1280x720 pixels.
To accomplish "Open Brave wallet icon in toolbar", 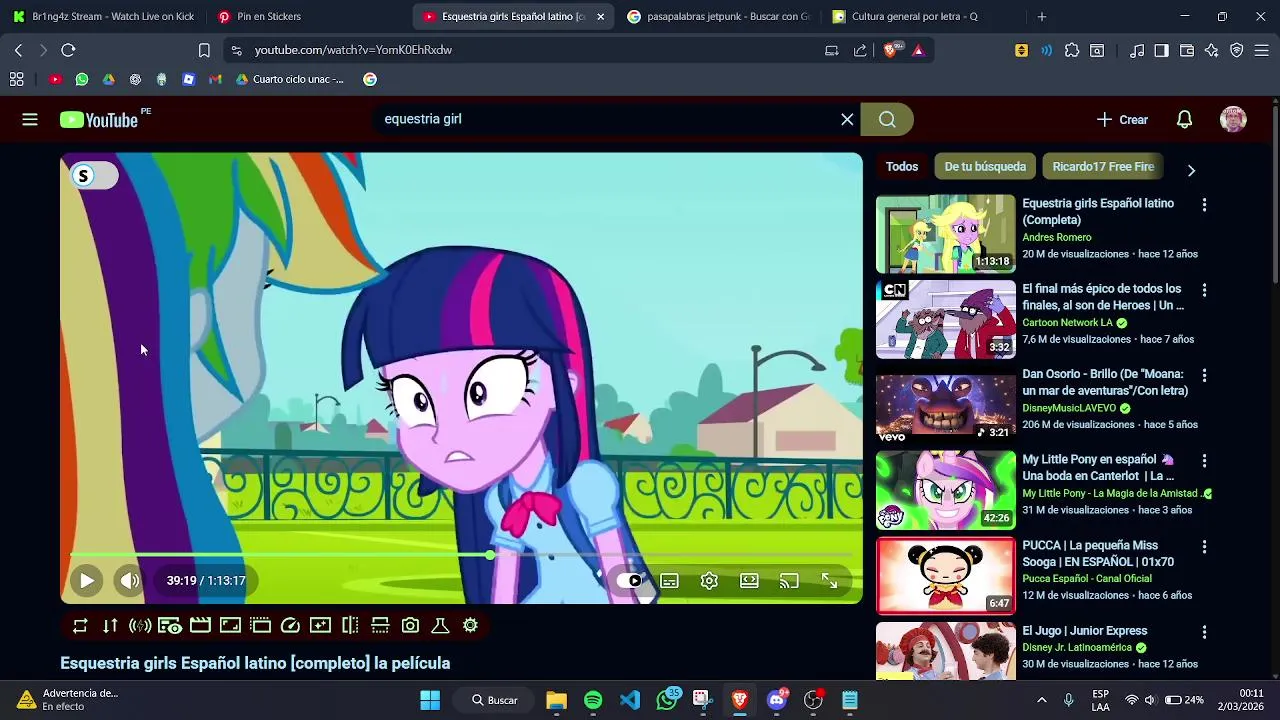I will pyautogui.click(x=1186, y=50).
